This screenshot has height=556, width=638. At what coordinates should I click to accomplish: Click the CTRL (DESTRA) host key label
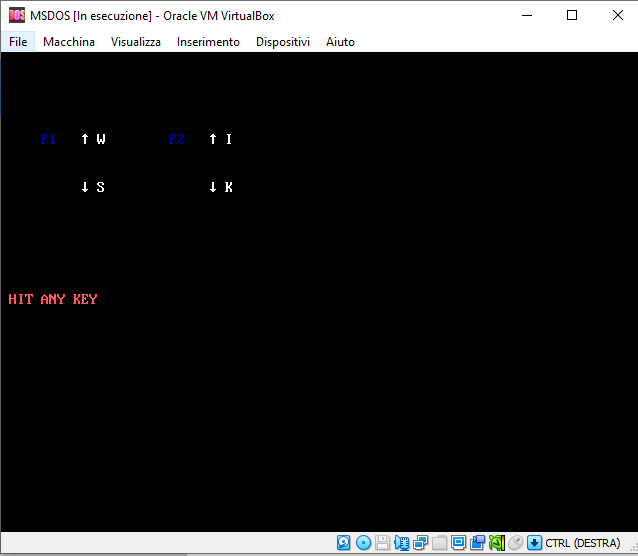point(582,543)
